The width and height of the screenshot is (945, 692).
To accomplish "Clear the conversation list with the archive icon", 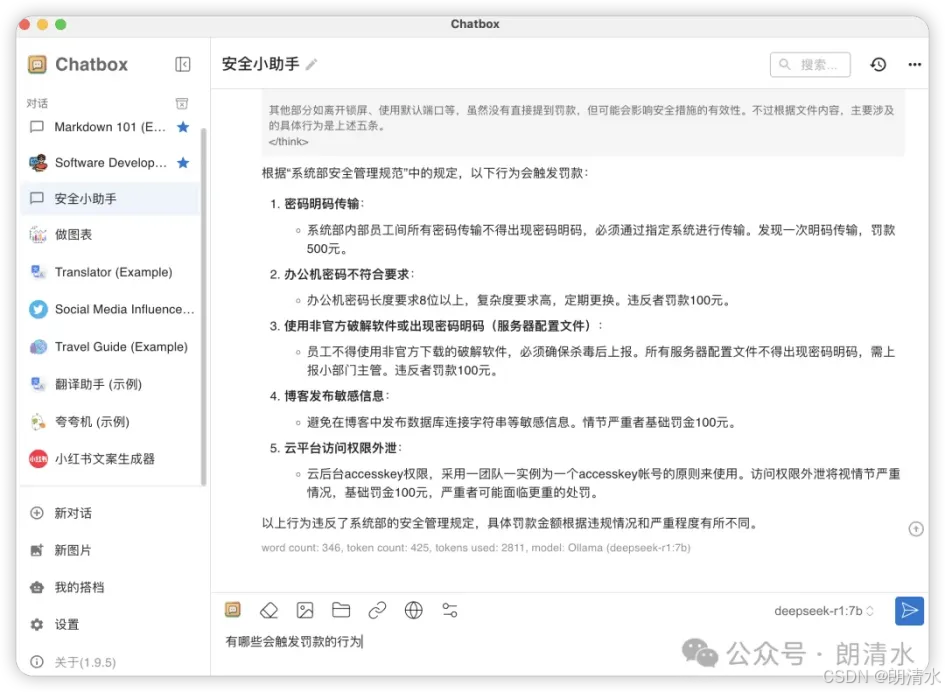I will [181, 103].
